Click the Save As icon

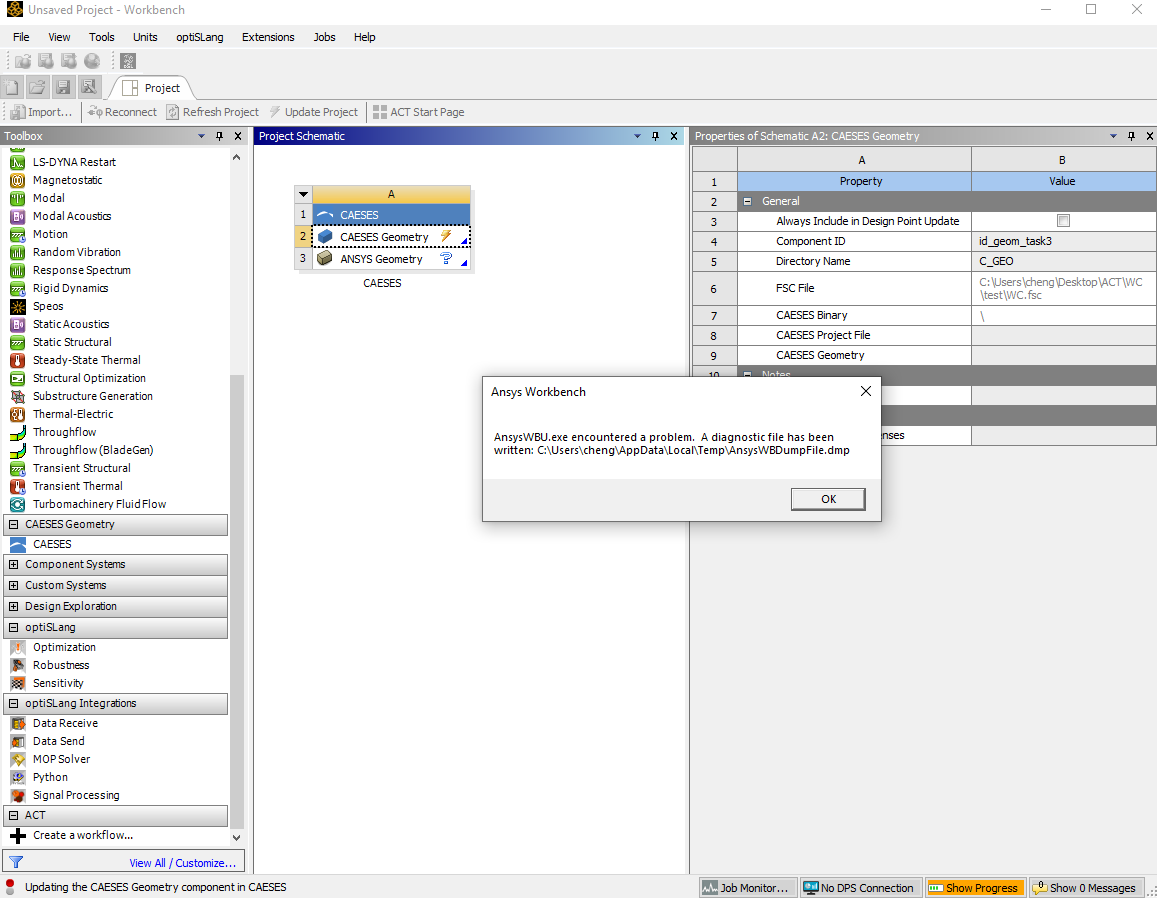pyautogui.click(x=89, y=88)
